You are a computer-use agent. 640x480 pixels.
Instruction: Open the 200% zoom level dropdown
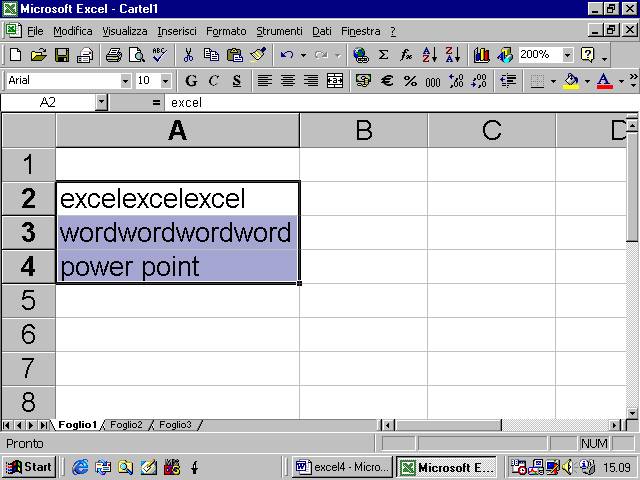coord(568,55)
